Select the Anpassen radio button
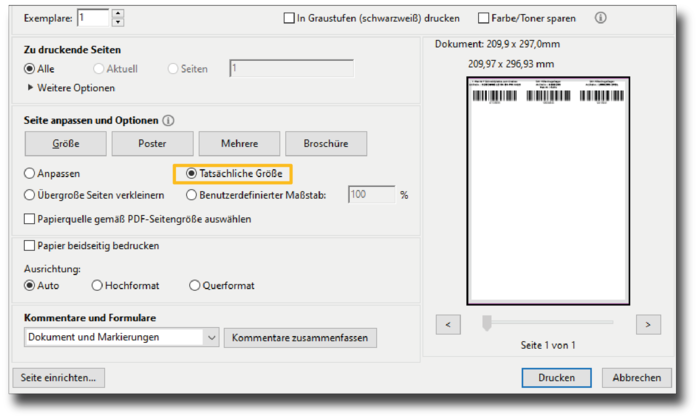 29,173
